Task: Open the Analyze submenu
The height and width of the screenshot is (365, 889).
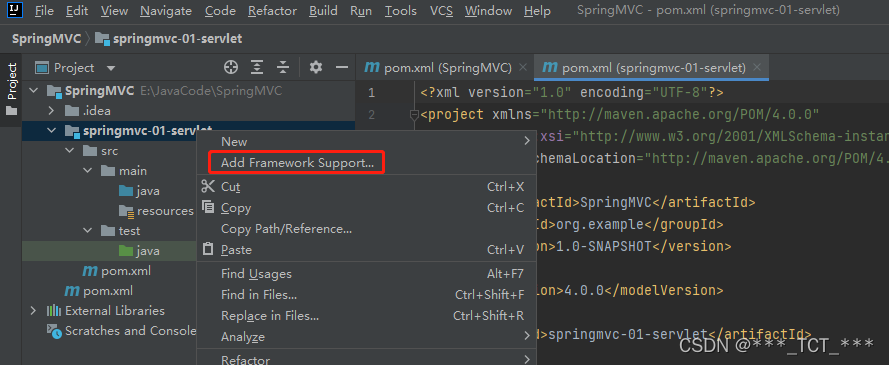Action: pyautogui.click(x=367, y=337)
